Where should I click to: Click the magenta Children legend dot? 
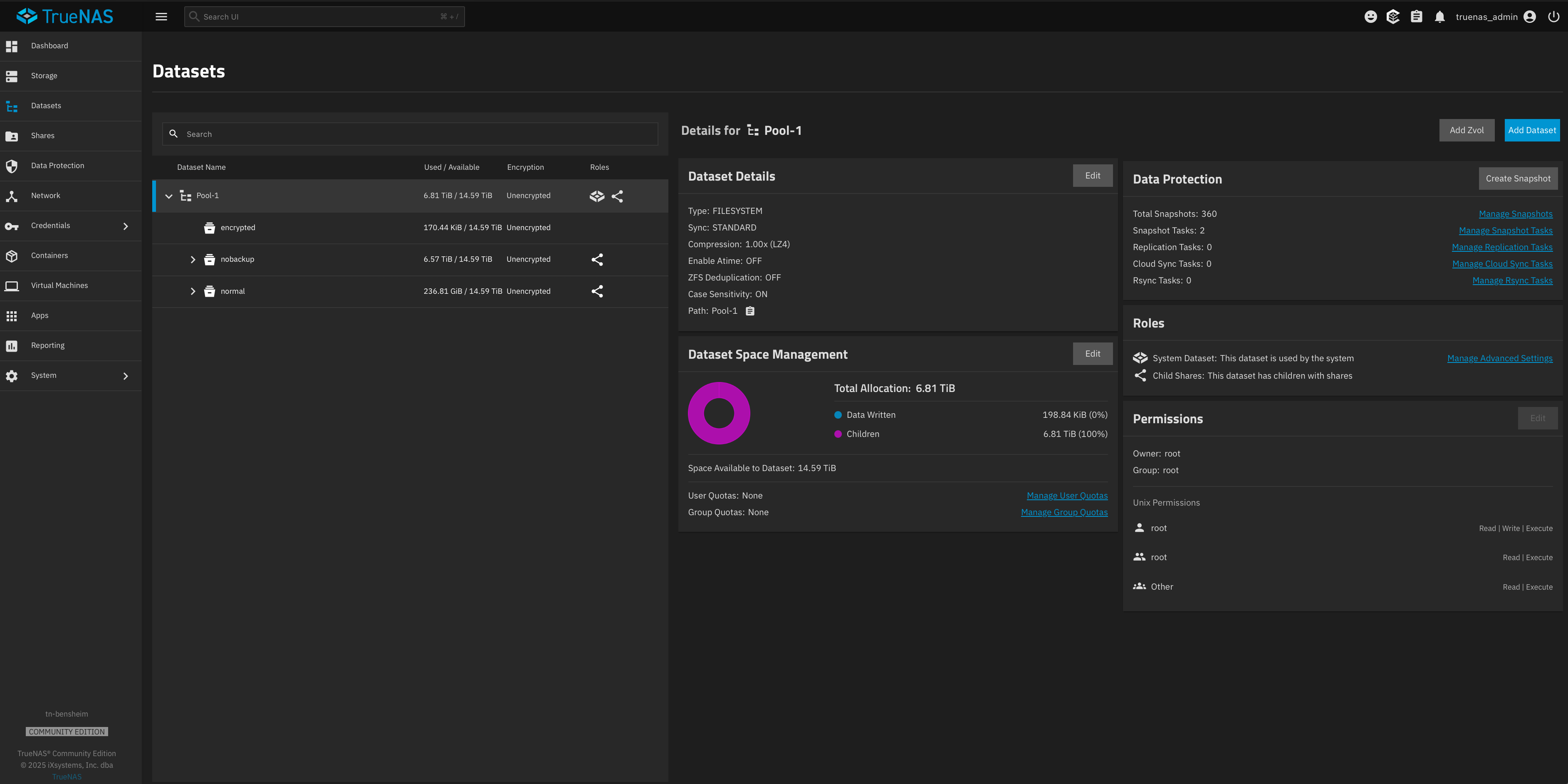(838, 434)
